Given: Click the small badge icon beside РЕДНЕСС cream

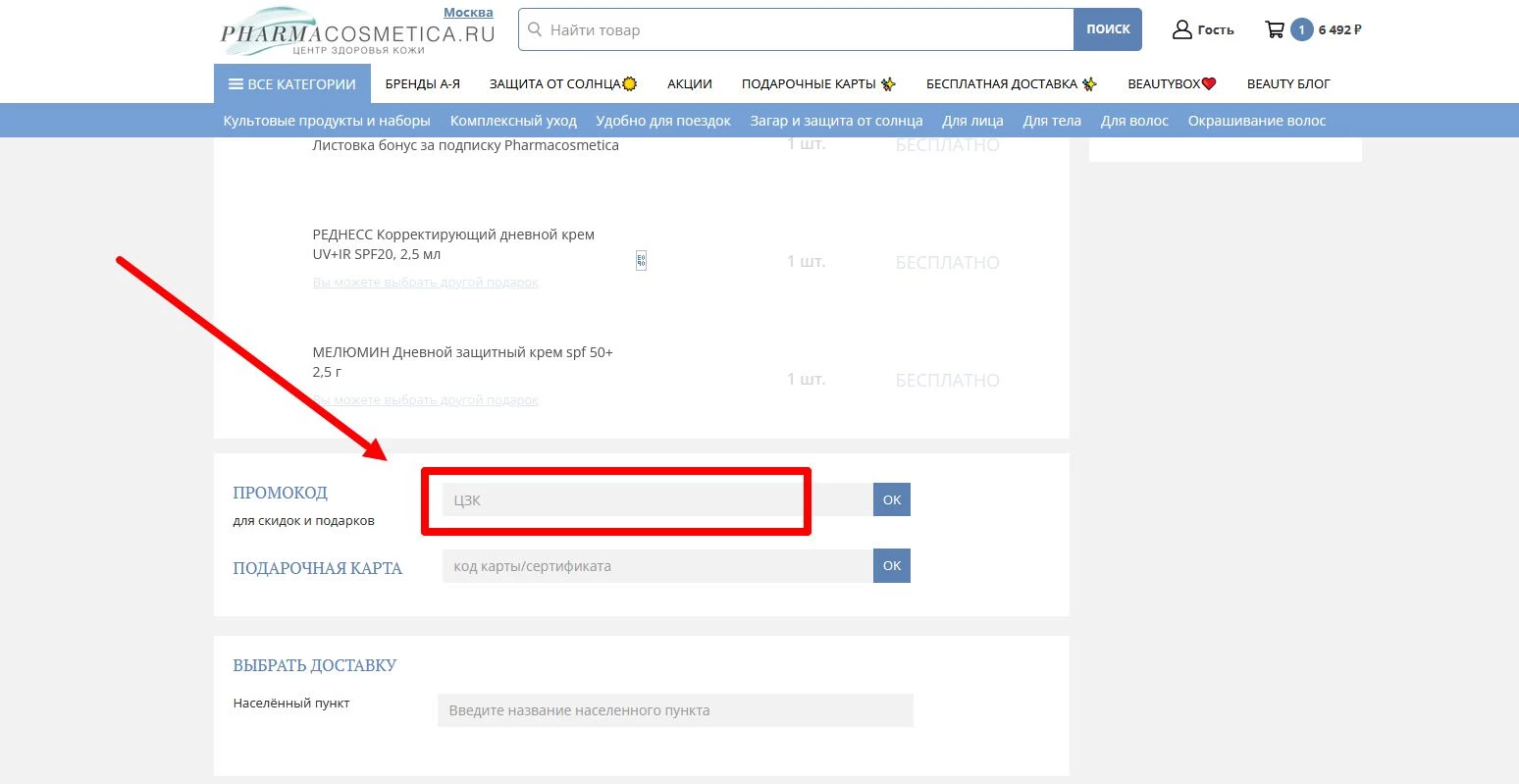Looking at the screenshot, I should point(641,260).
